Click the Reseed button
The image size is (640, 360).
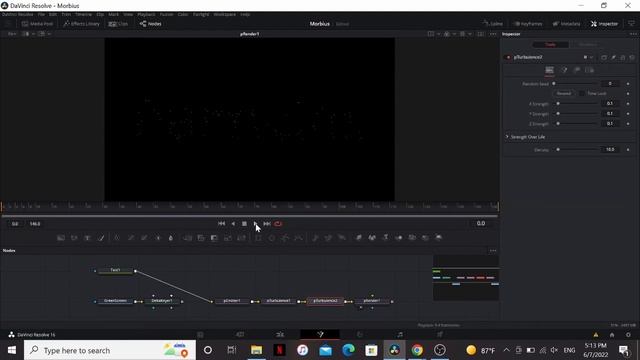(564, 93)
